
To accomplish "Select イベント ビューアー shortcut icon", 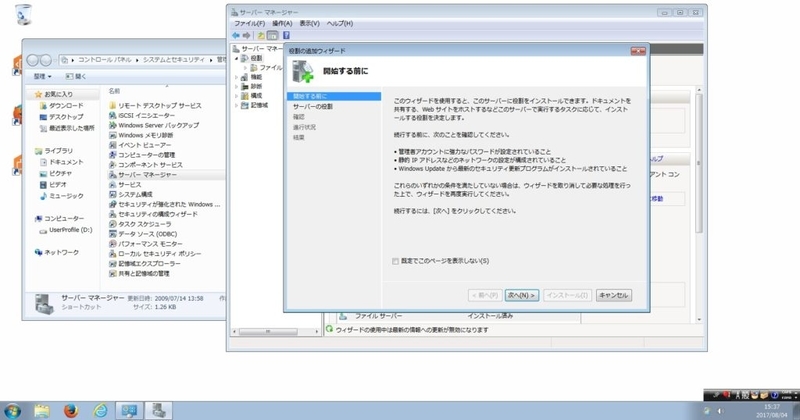I will point(113,145).
